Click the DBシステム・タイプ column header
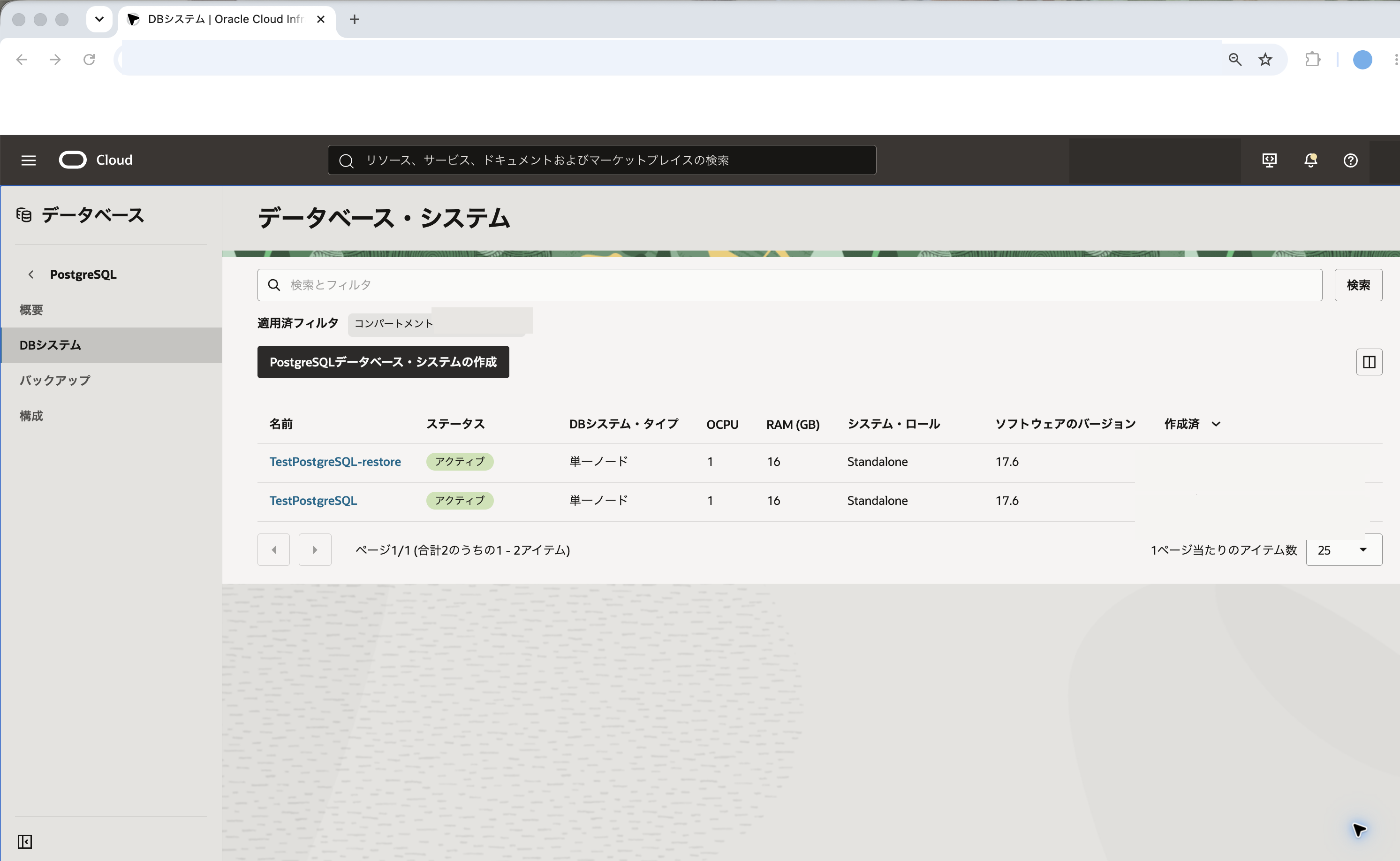 pos(624,424)
